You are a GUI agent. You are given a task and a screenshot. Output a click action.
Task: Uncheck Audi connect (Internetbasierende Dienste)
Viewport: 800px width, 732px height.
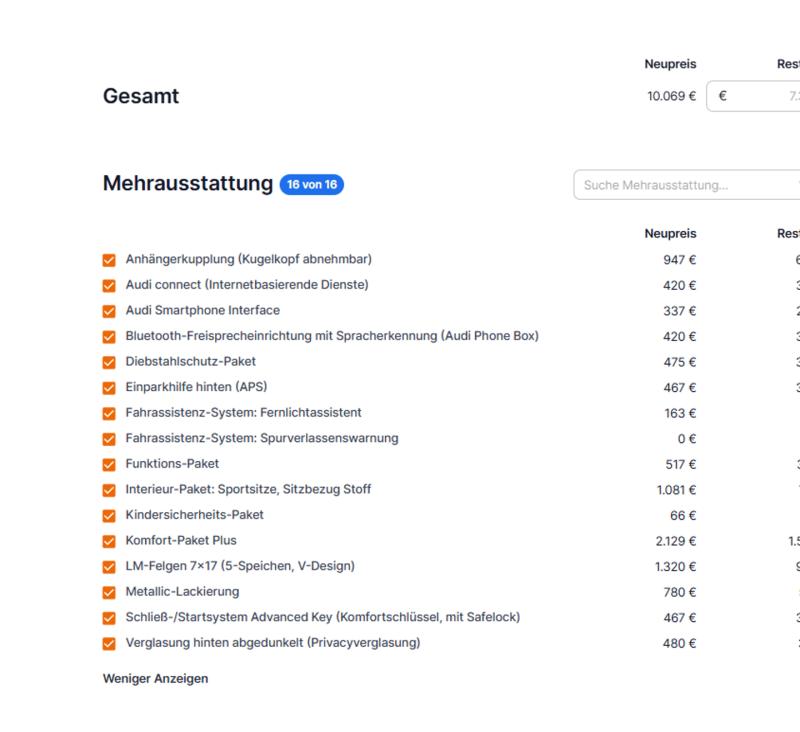pyautogui.click(x=110, y=285)
